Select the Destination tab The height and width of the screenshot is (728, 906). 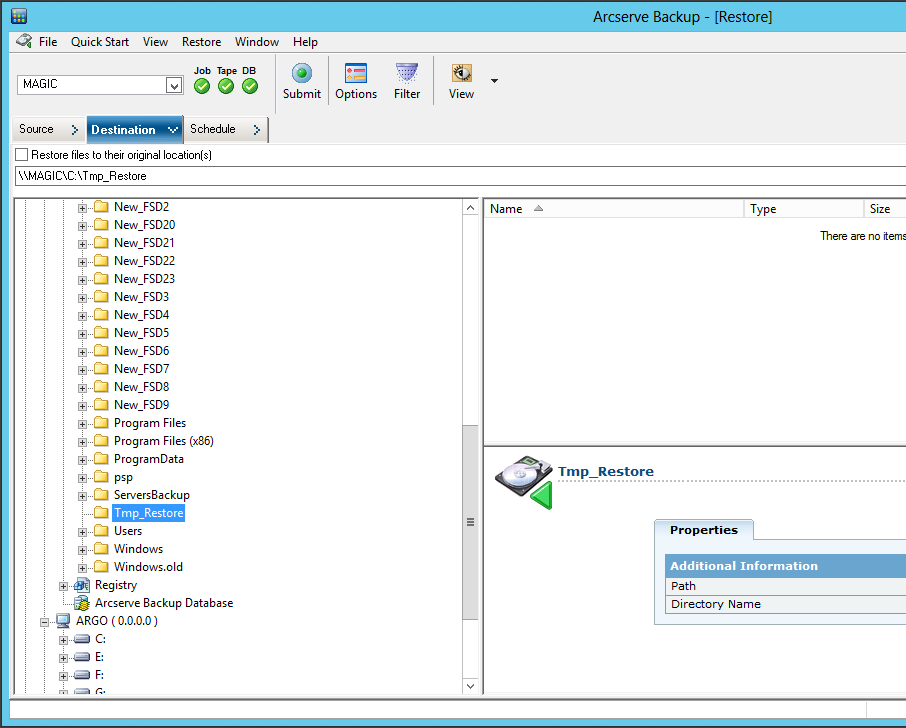(135, 129)
